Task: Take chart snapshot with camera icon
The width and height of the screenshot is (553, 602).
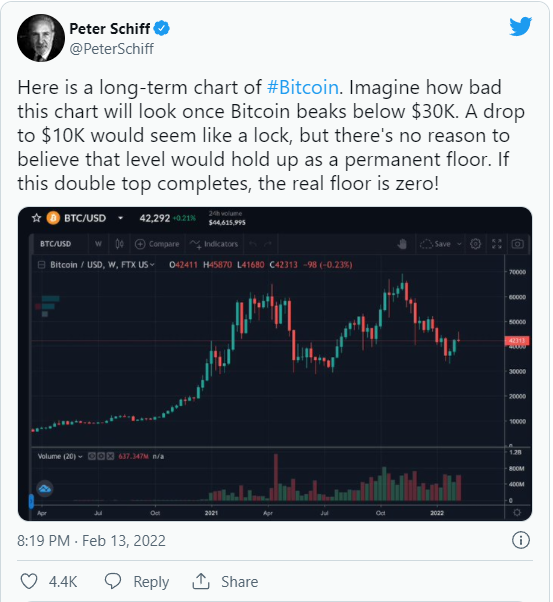Action: coord(517,244)
